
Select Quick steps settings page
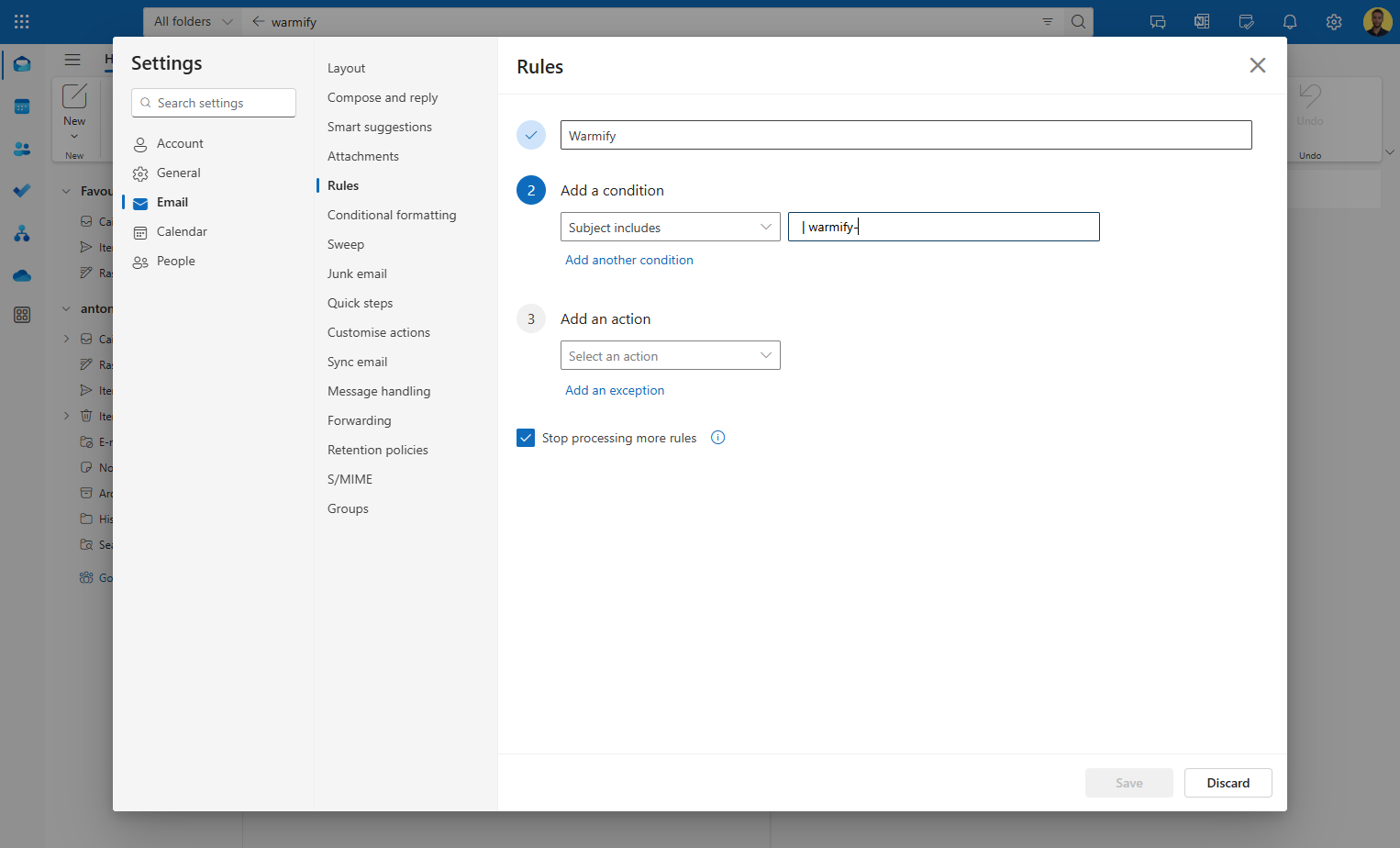click(360, 303)
